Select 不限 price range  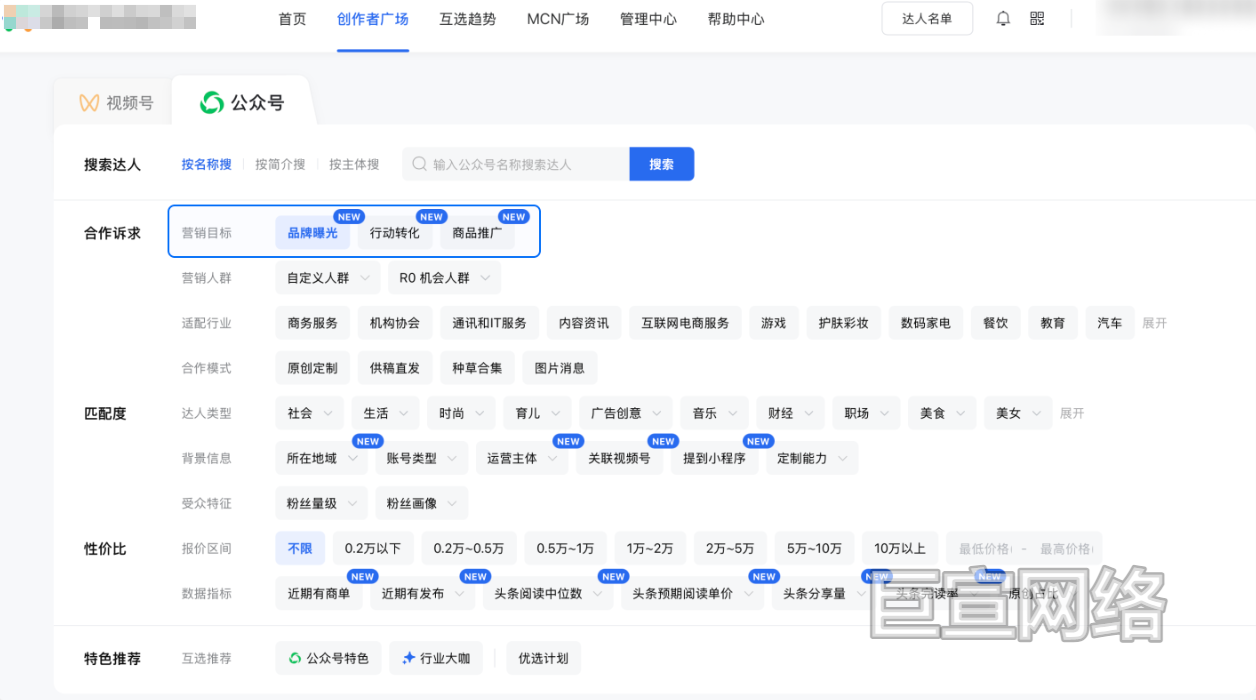[x=300, y=548]
